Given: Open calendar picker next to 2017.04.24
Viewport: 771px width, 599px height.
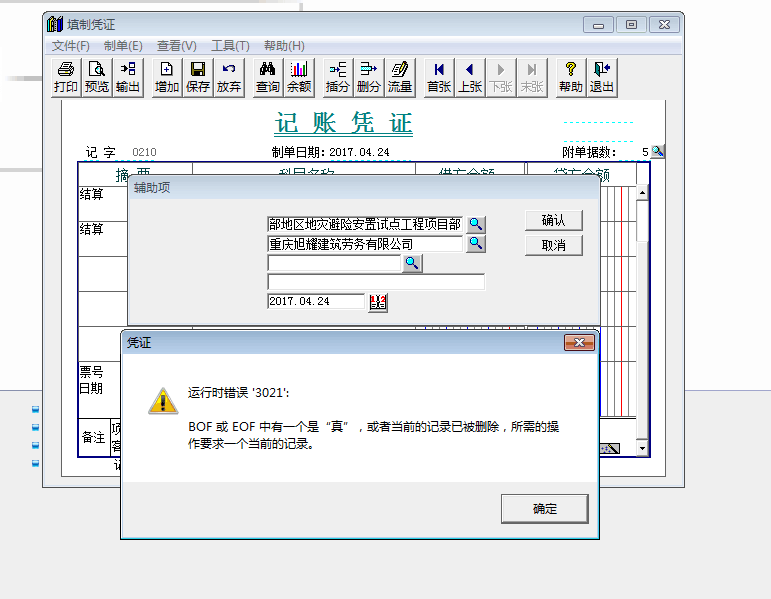Looking at the screenshot, I should (378, 302).
